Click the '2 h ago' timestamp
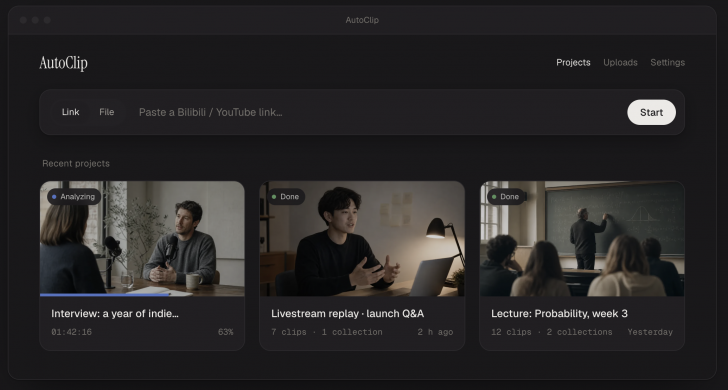 (435, 332)
